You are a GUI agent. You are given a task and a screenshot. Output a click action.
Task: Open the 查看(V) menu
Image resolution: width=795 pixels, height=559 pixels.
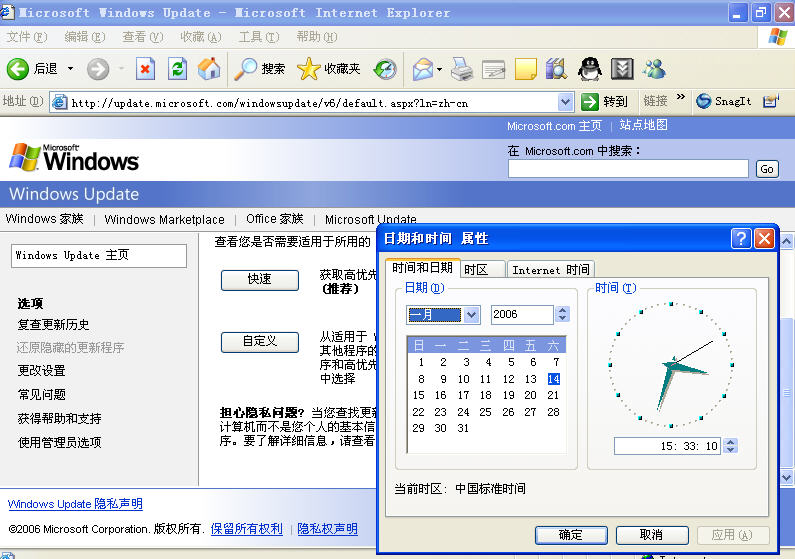(x=142, y=37)
